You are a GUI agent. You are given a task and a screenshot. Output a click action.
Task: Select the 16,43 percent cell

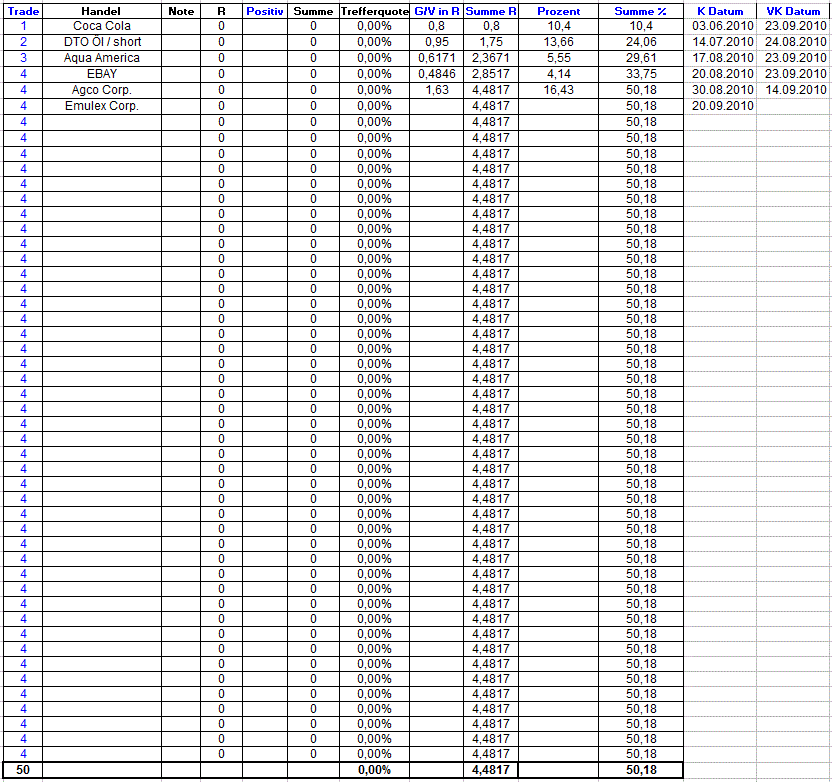(x=559, y=90)
